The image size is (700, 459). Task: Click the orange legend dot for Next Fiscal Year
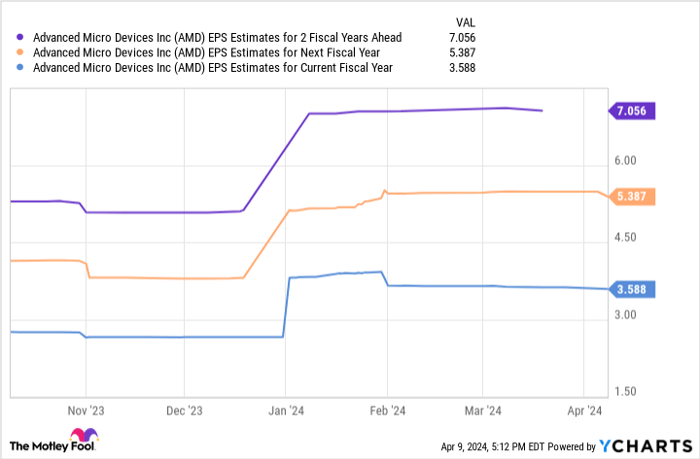pos(19,52)
